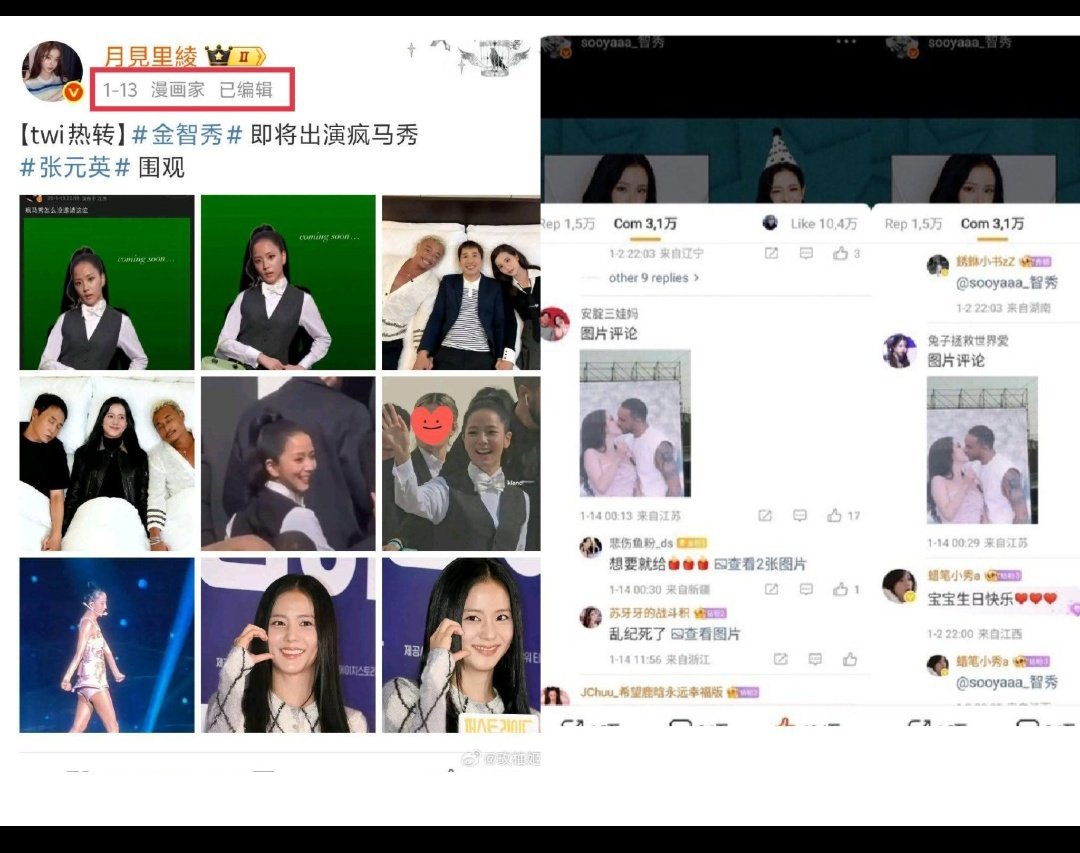Viewport: 1080px width, 853px height.
Task: Open username 兔子拯救世界爱
Action: 968,340
